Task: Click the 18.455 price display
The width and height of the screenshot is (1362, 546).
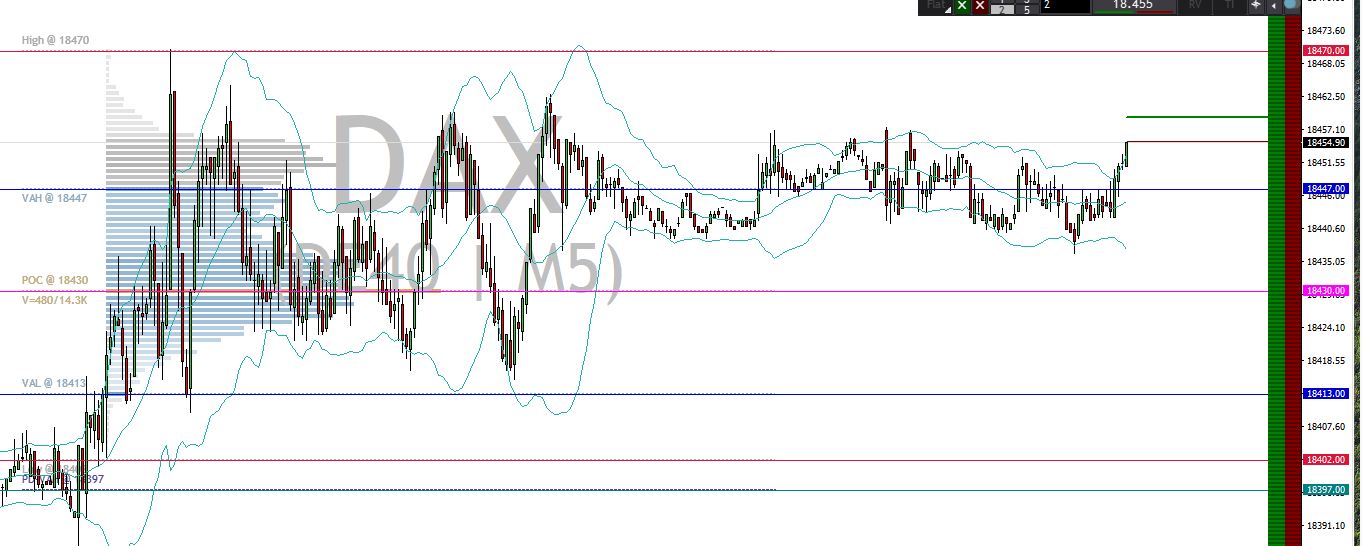Action: [x=1134, y=6]
